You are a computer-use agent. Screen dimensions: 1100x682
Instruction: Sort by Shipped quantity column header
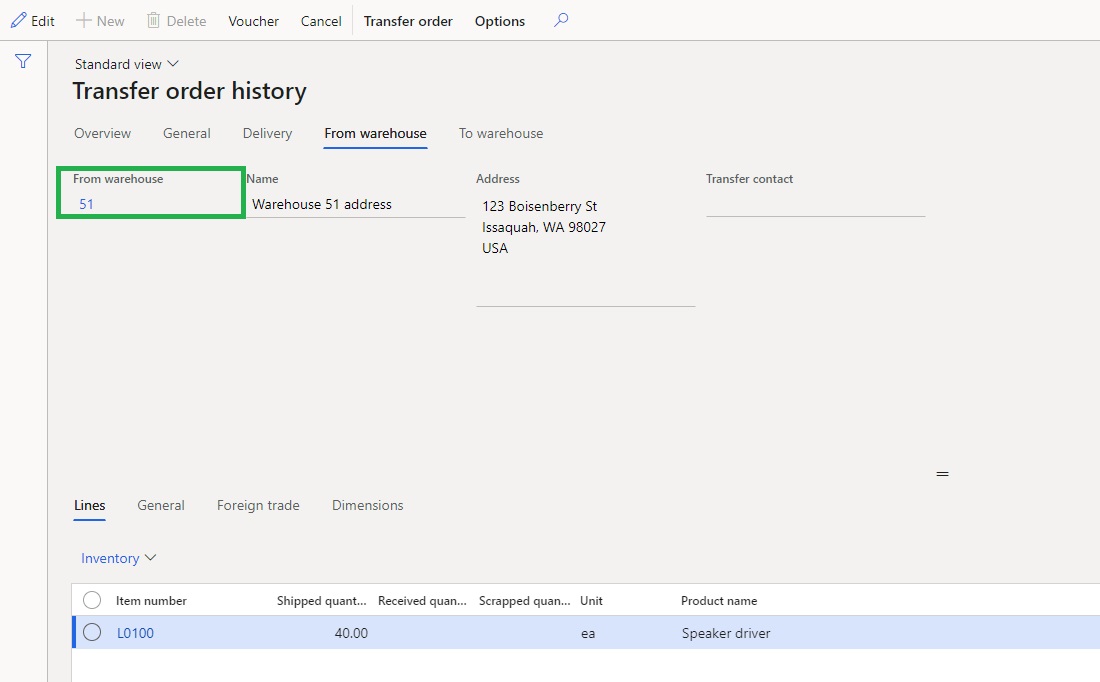tap(320, 601)
